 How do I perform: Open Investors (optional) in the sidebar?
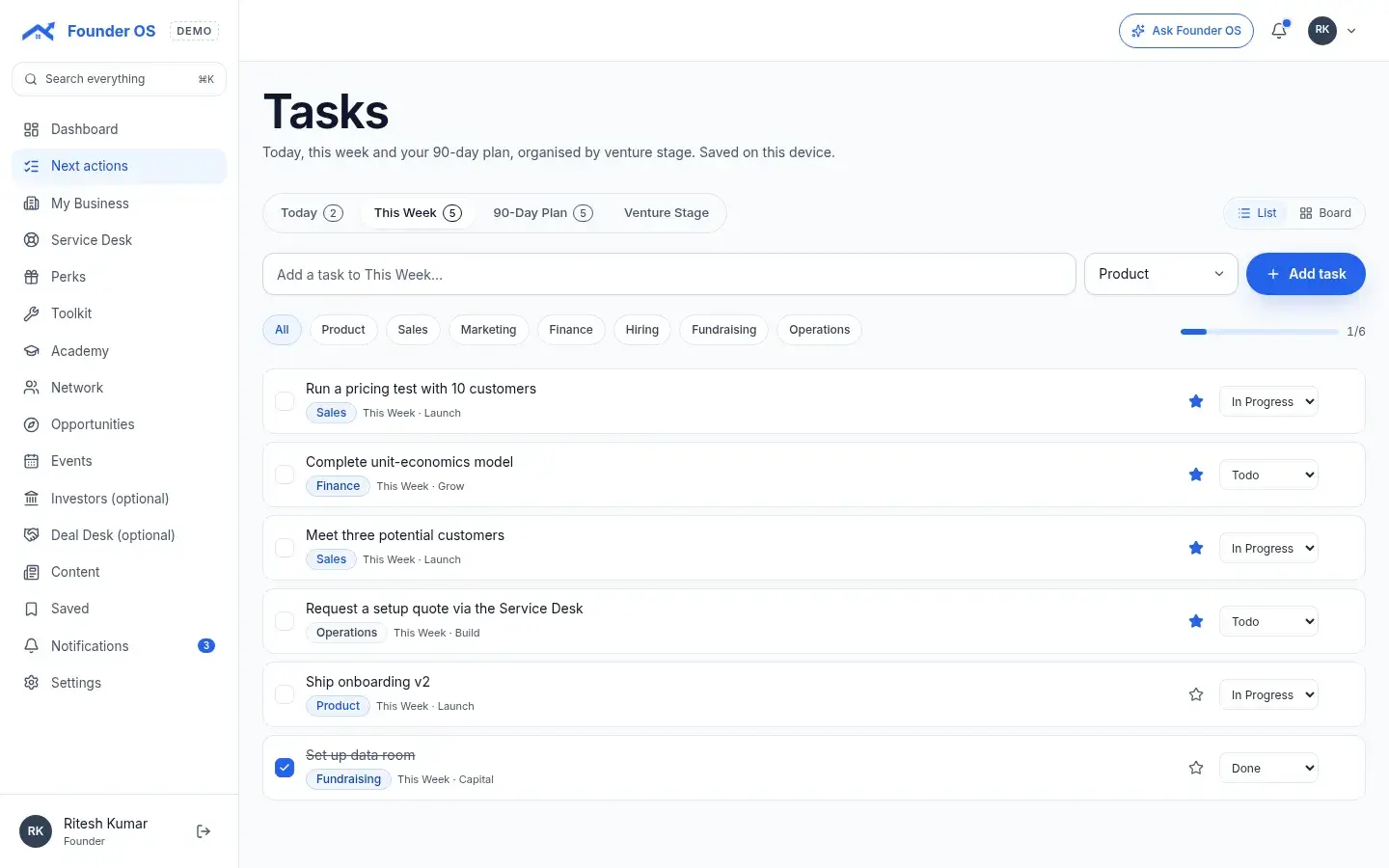120,499
